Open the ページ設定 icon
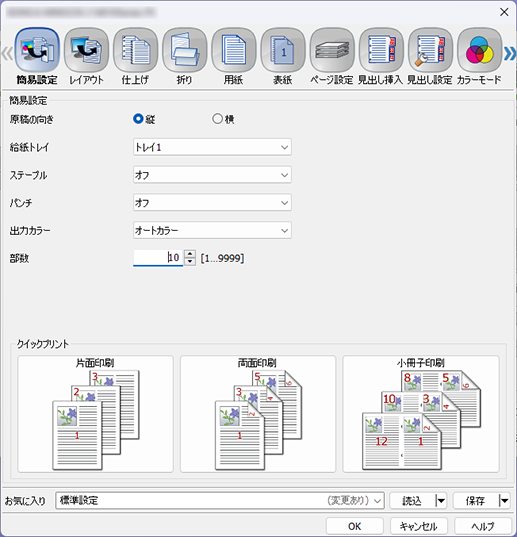This screenshot has width=517, height=537. pyautogui.click(x=332, y=50)
